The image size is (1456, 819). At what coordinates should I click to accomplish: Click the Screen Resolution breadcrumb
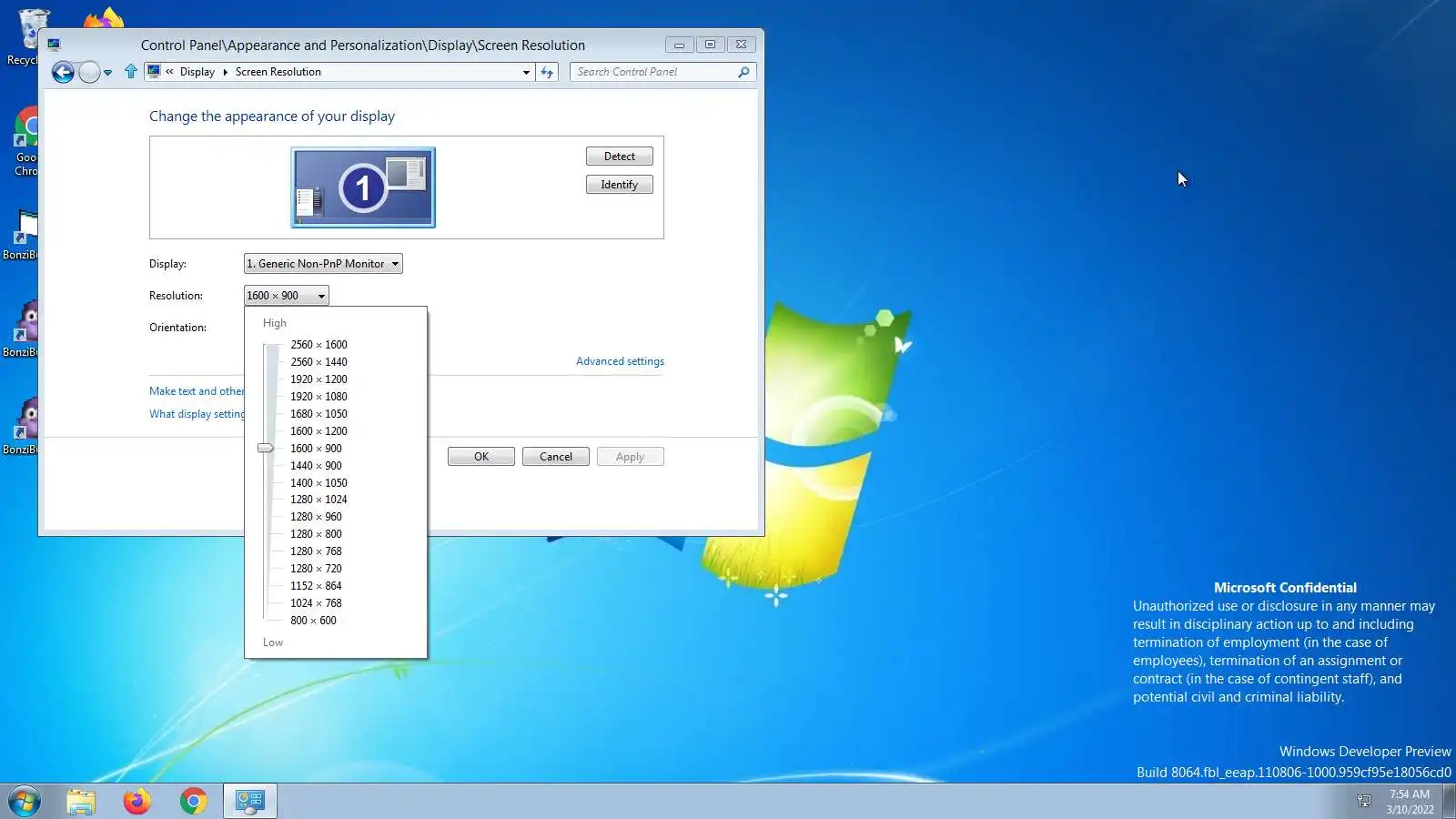pyautogui.click(x=278, y=72)
